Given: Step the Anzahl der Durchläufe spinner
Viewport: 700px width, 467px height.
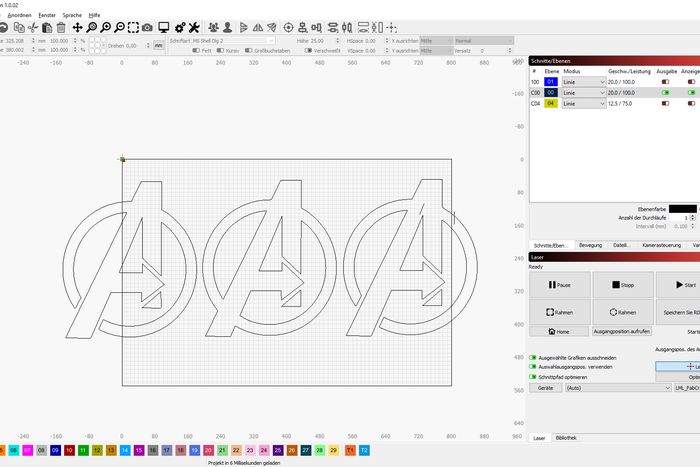Looking at the screenshot, I should [x=692, y=217].
